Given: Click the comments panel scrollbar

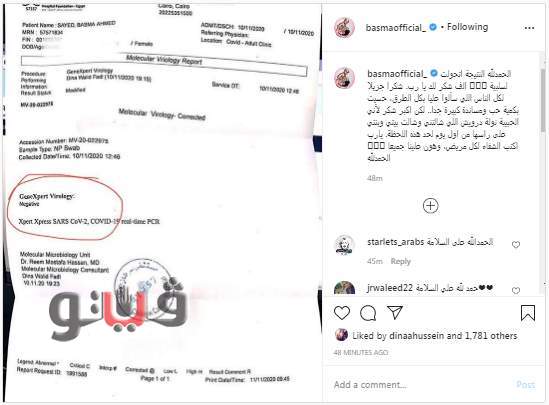Looking at the screenshot, I should point(542,100).
